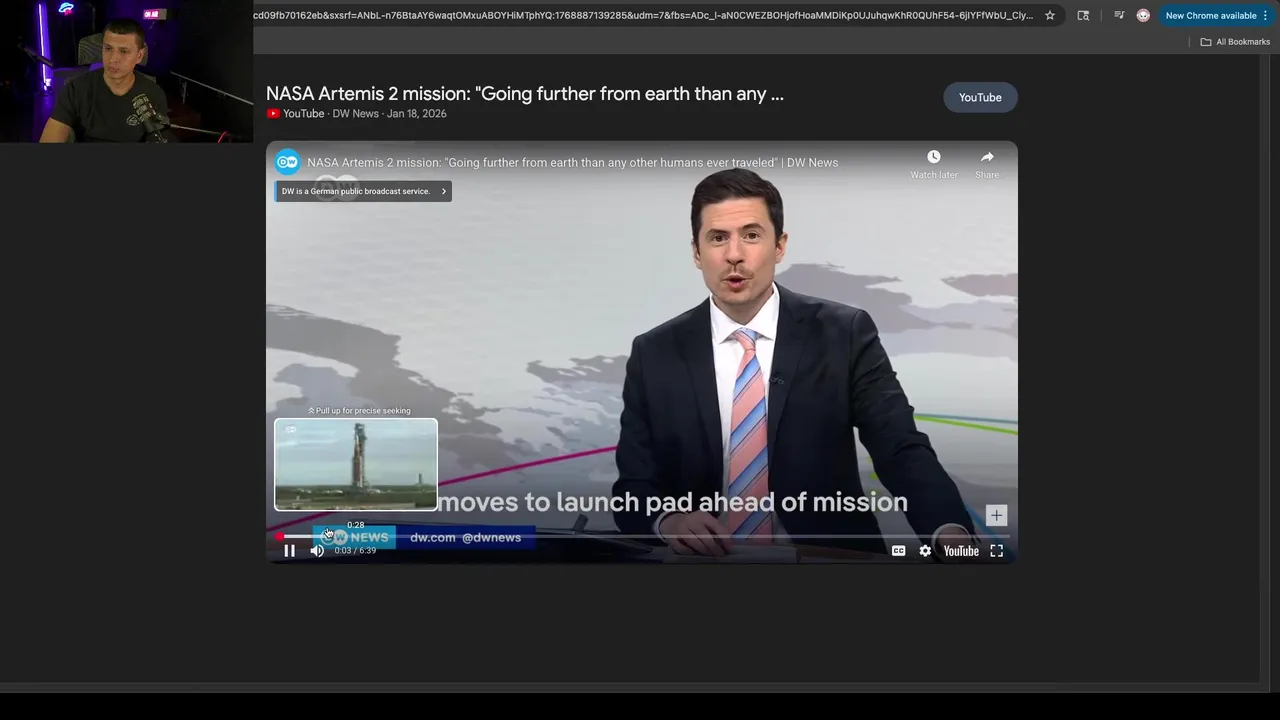Image resolution: width=1280 pixels, height=720 pixels.
Task: Click the URL in the address bar
Action: coord(643,15)
